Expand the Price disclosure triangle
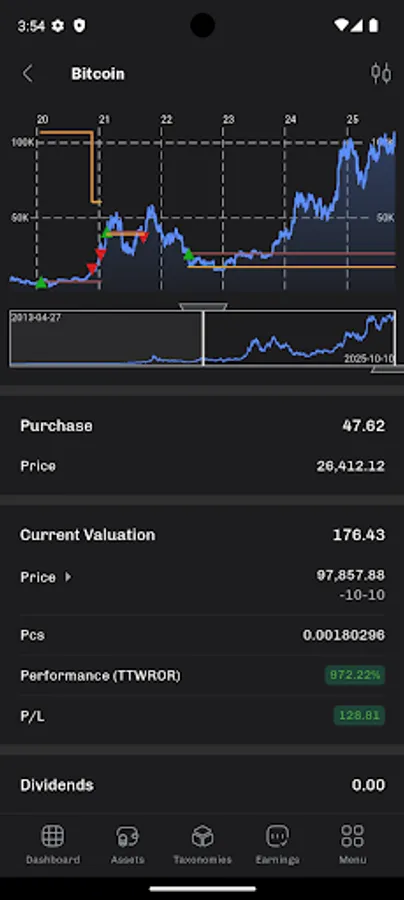The height and width of the screenshot is (900, 404). point(68,577)
